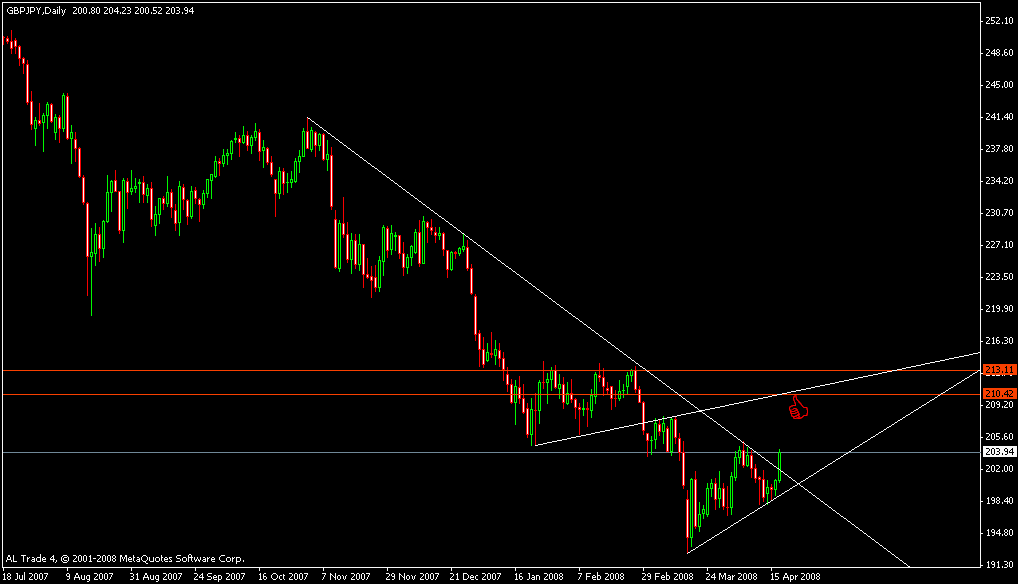Image resolution: width=1018 pixels, height=584 pixels.
Task: Click the 227.10 price scale value
Action: click(x=999, y=245)
